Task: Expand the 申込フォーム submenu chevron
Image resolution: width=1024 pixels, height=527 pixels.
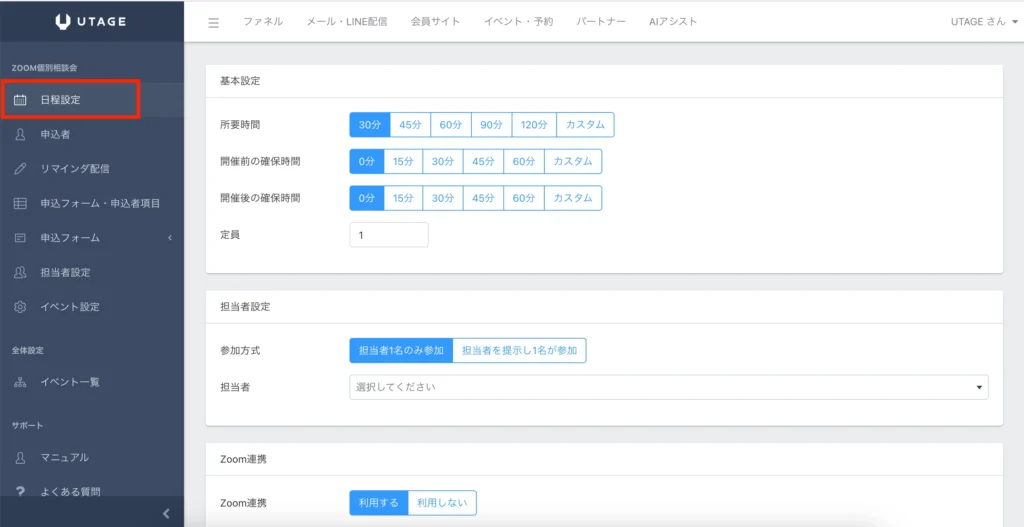Action: [x=170, y=238]
